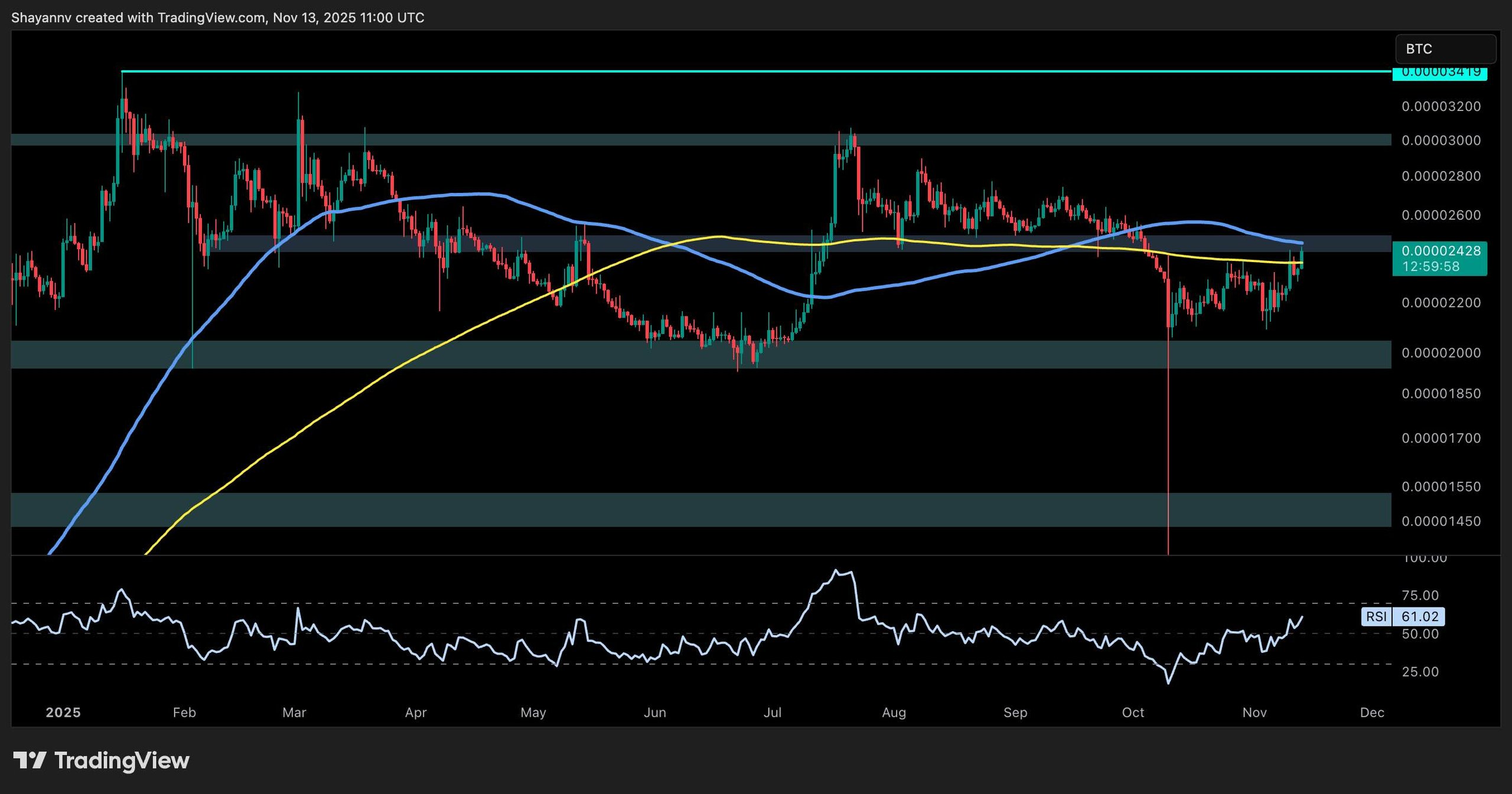Click the BTC symbol label
This screenshot has width=1512, height=794.
1446,50
